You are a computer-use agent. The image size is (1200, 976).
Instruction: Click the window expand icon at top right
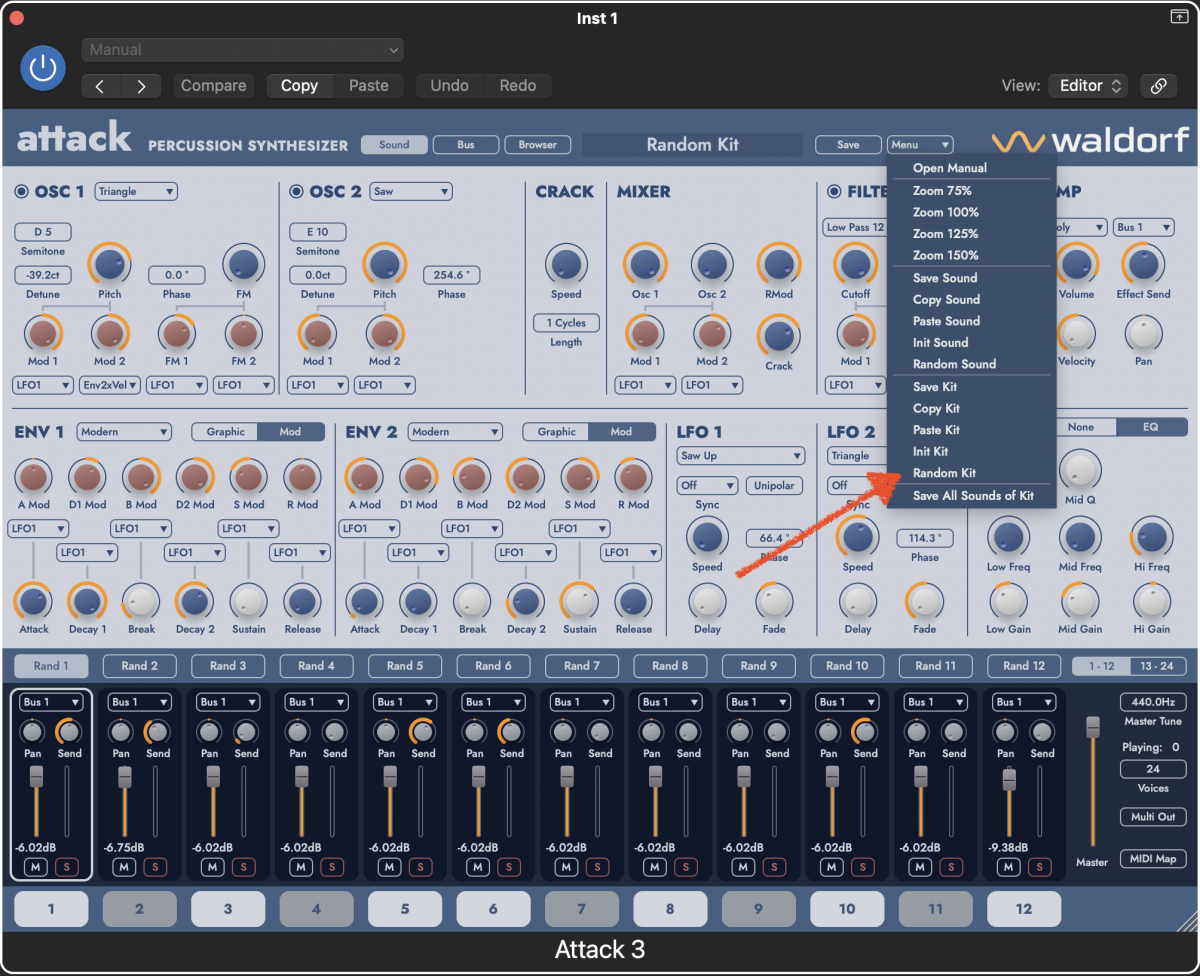point(1178,17)
